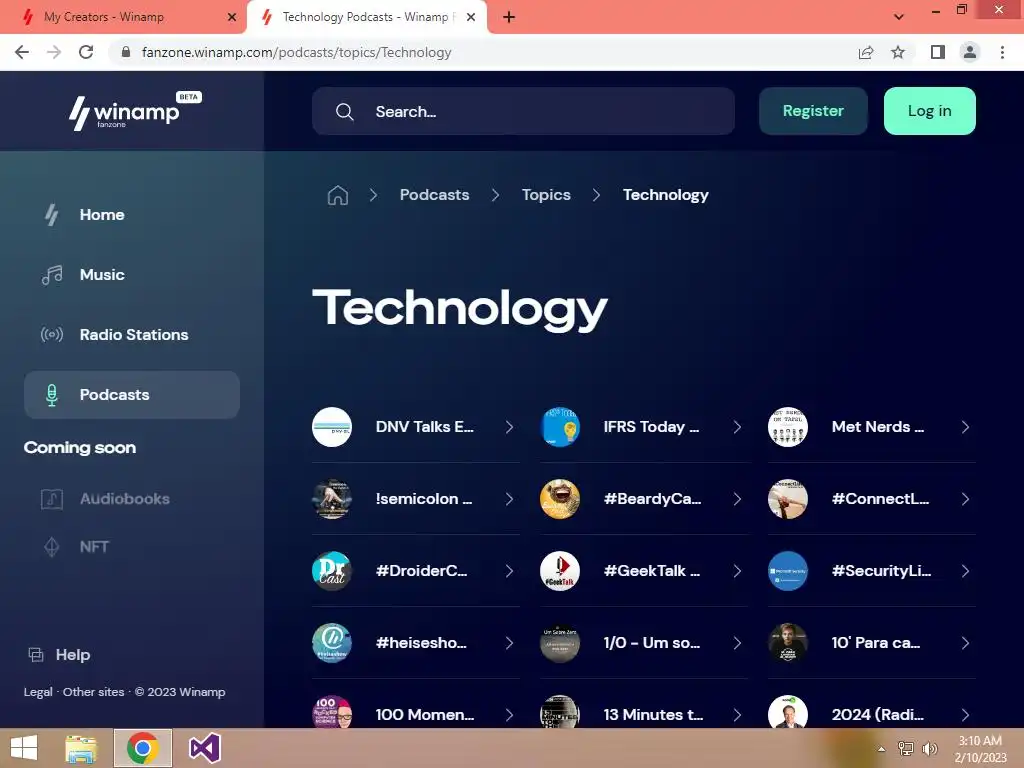
Task: Open #ConnectL... podcast thumbnail
Action: click(788, 499)
